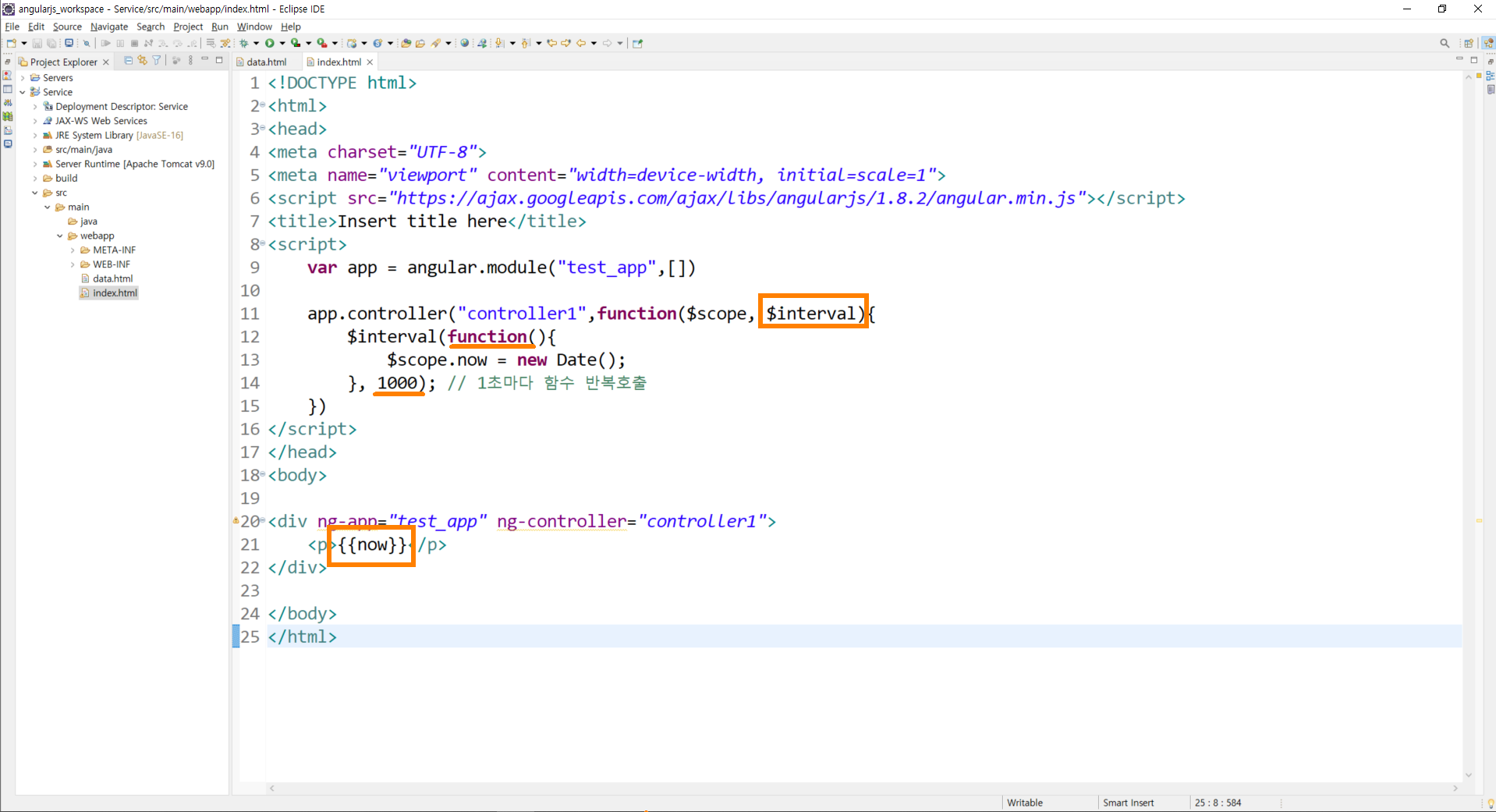Open the Run dropdown arrow
Viewport: 1496px width, 812px height.
pyautogui.click(x=282, y=44)
